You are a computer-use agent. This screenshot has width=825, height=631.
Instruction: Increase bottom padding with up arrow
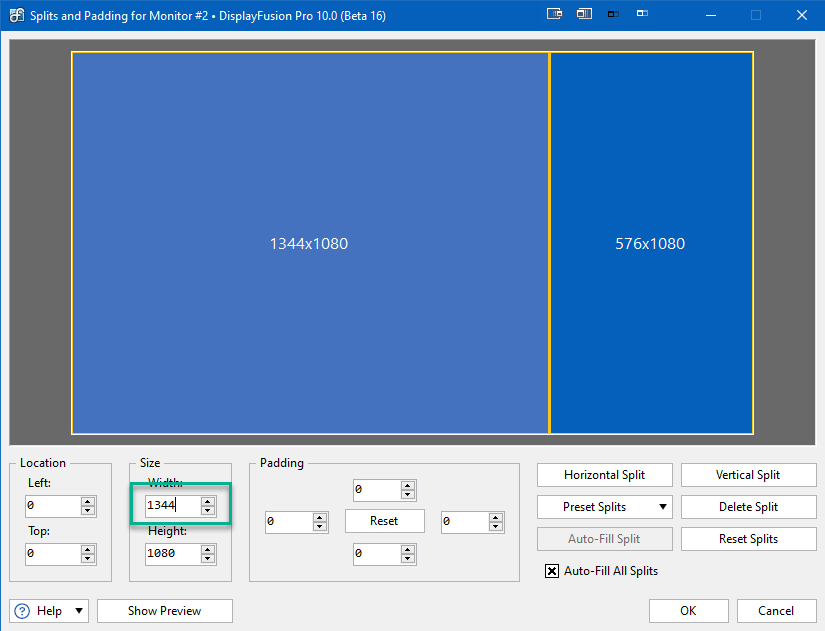[408, 549]
